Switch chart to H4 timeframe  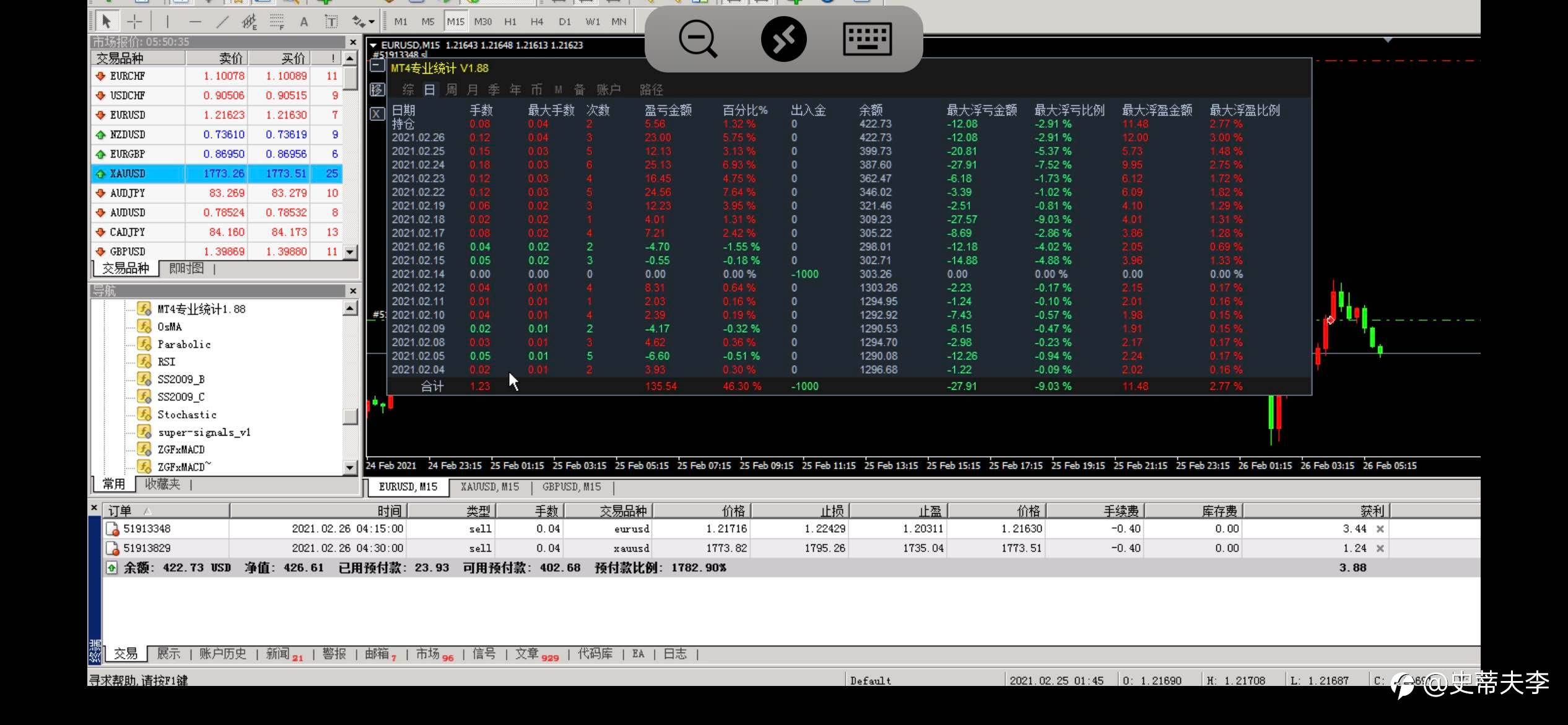[x=537, y=22]
